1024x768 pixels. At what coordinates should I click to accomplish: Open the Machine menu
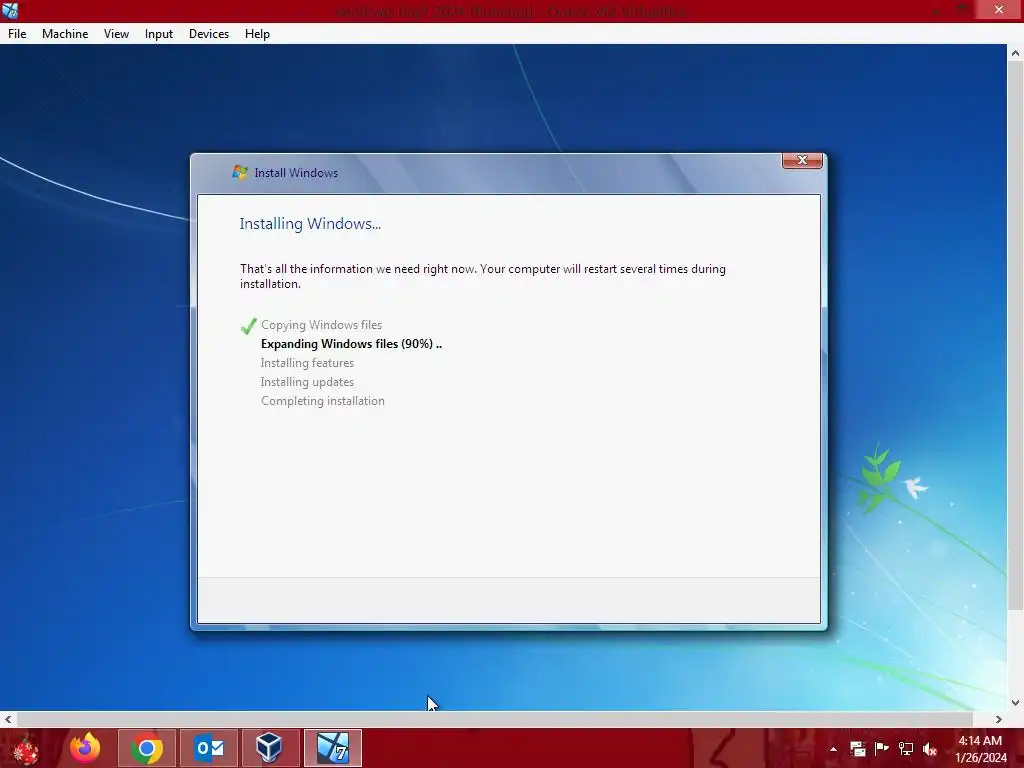point(65,34)
